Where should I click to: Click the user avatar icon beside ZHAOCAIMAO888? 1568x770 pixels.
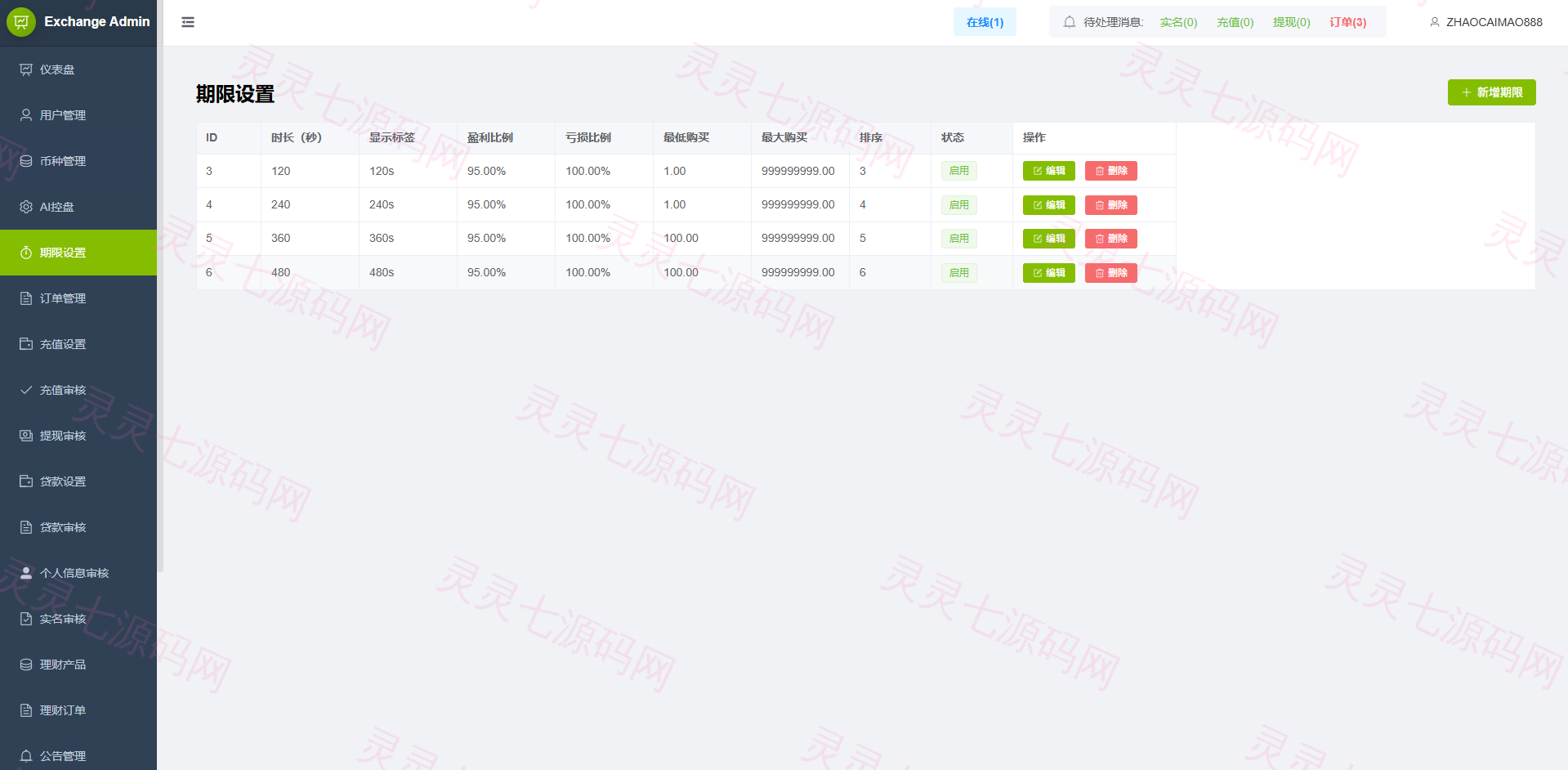click(x=1434, y=22)
